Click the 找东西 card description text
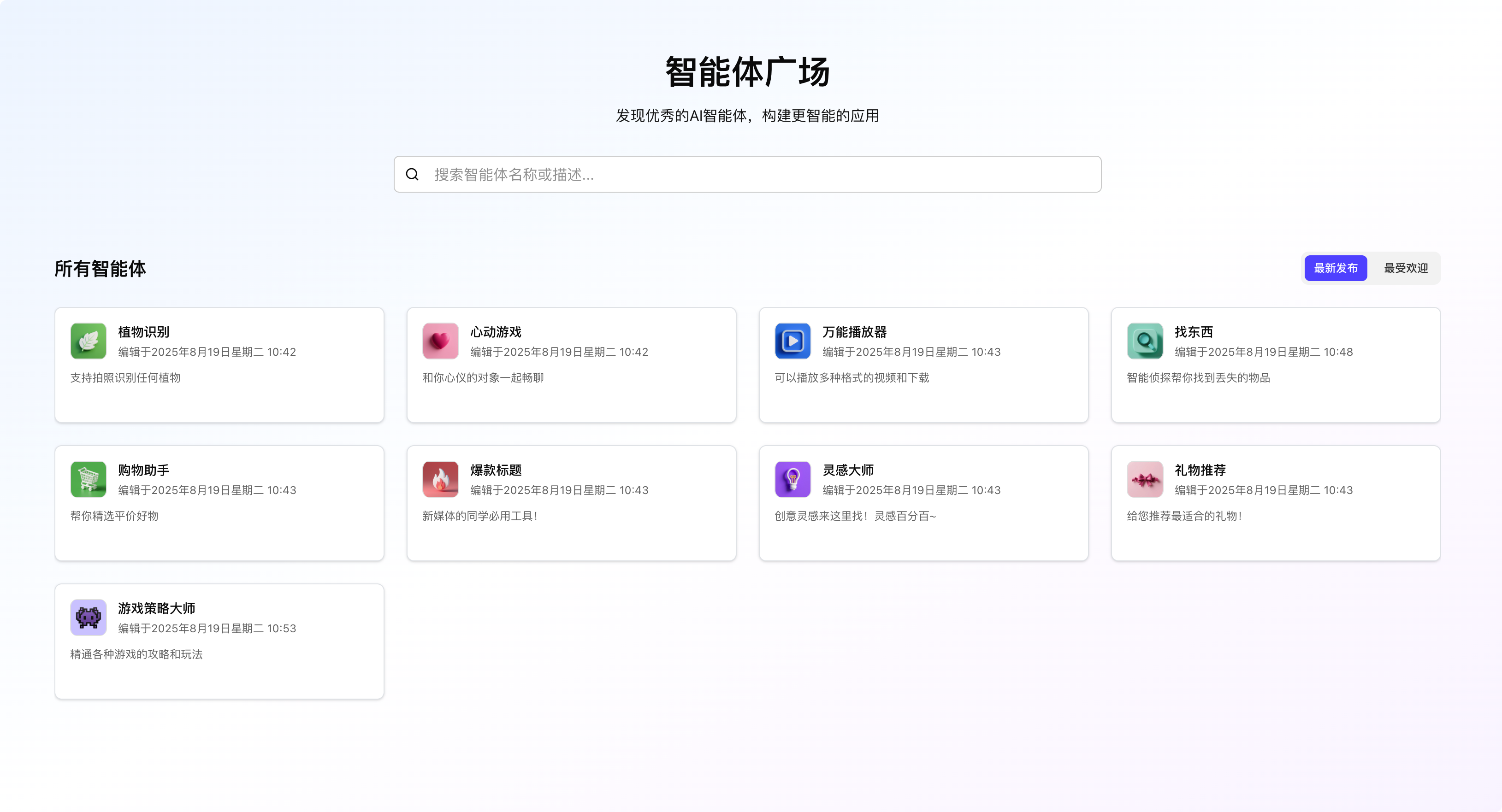 point(1198,378)
